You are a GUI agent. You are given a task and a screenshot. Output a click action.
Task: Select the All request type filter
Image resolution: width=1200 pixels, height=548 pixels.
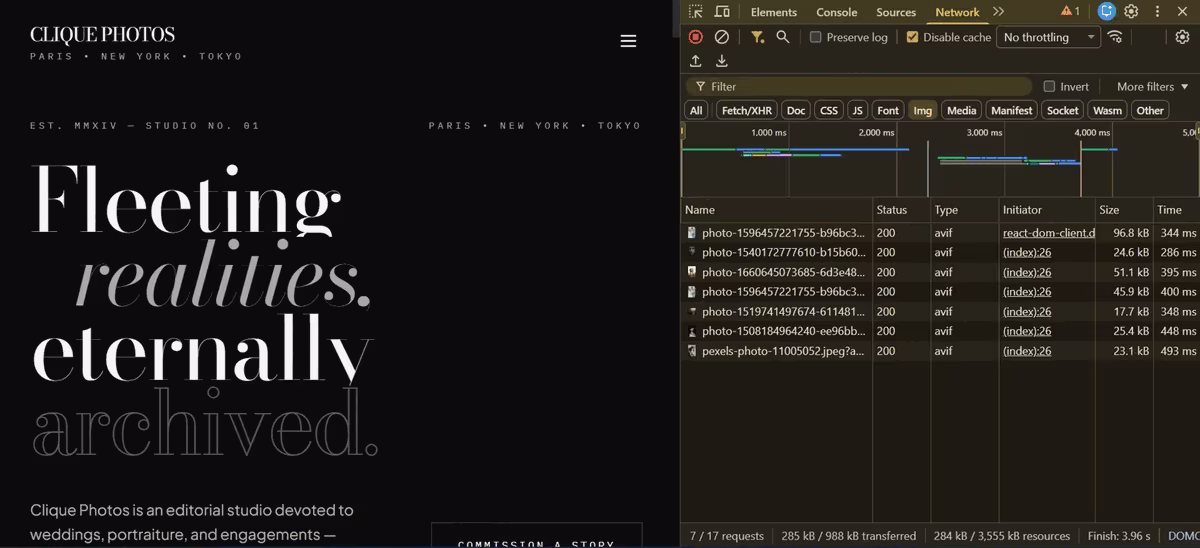[x=696, y=110]
